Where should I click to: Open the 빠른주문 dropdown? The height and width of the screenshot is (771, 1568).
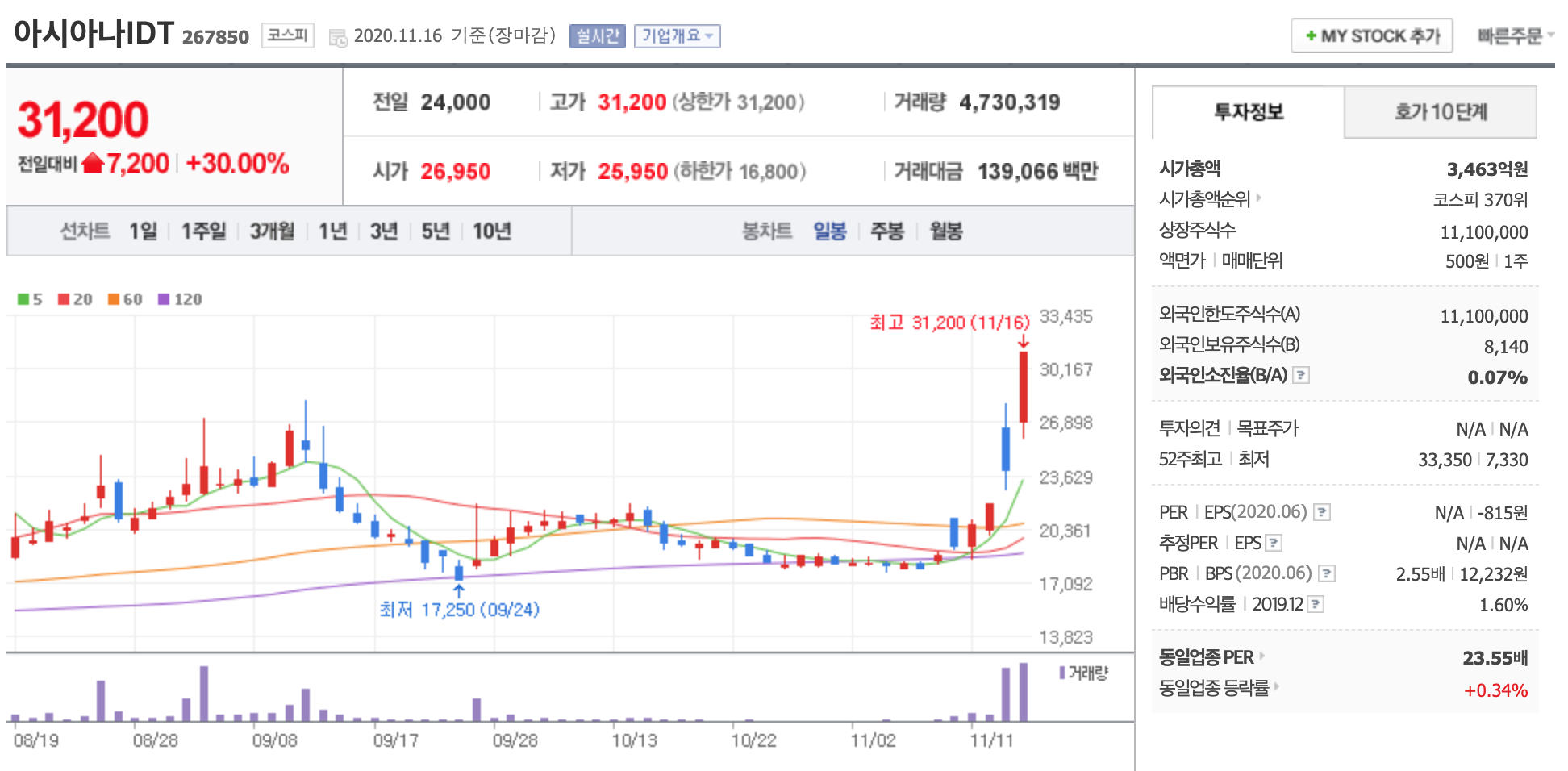(1515, 36)
